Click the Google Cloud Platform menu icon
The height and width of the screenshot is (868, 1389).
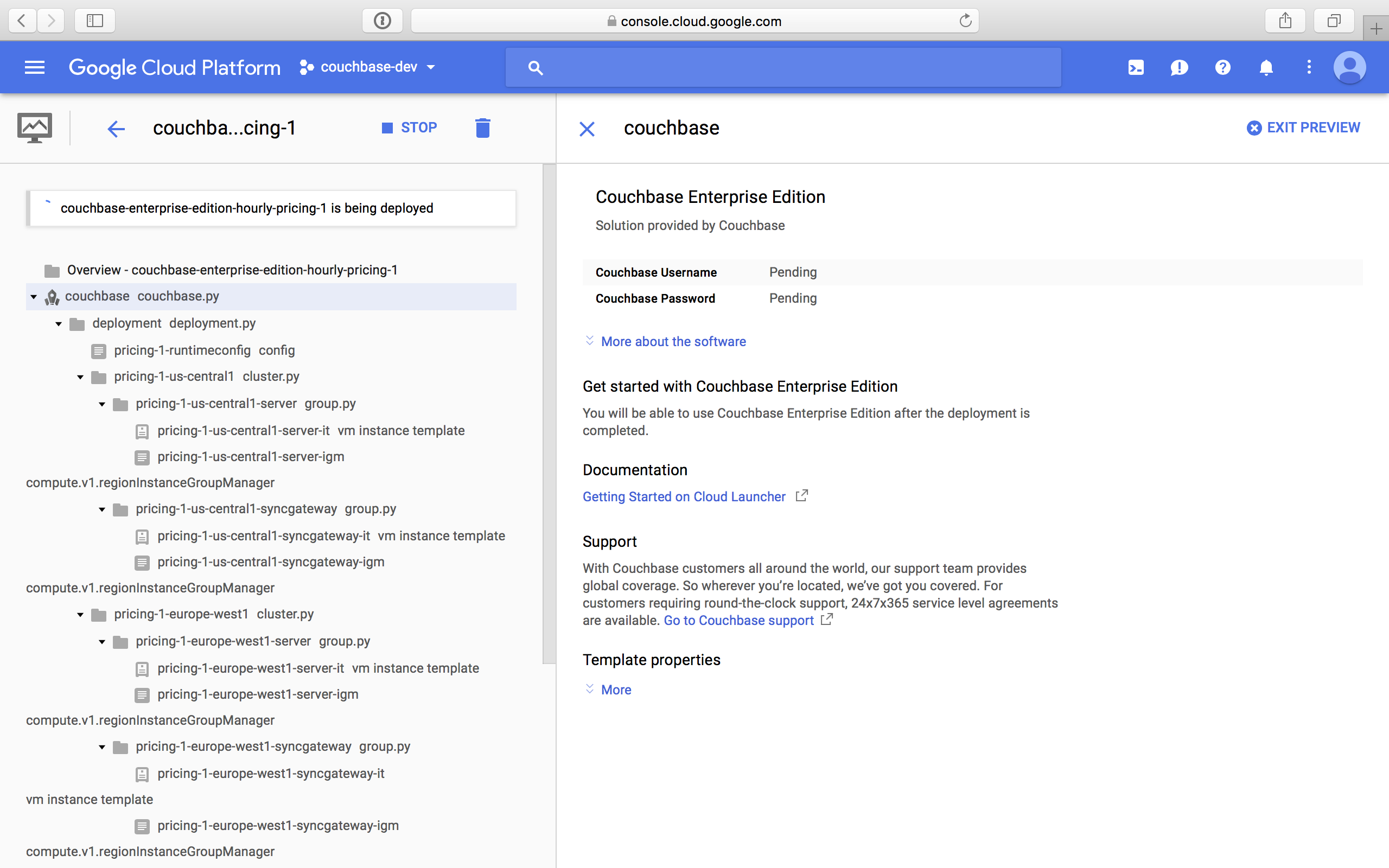[x=34, y=67]
